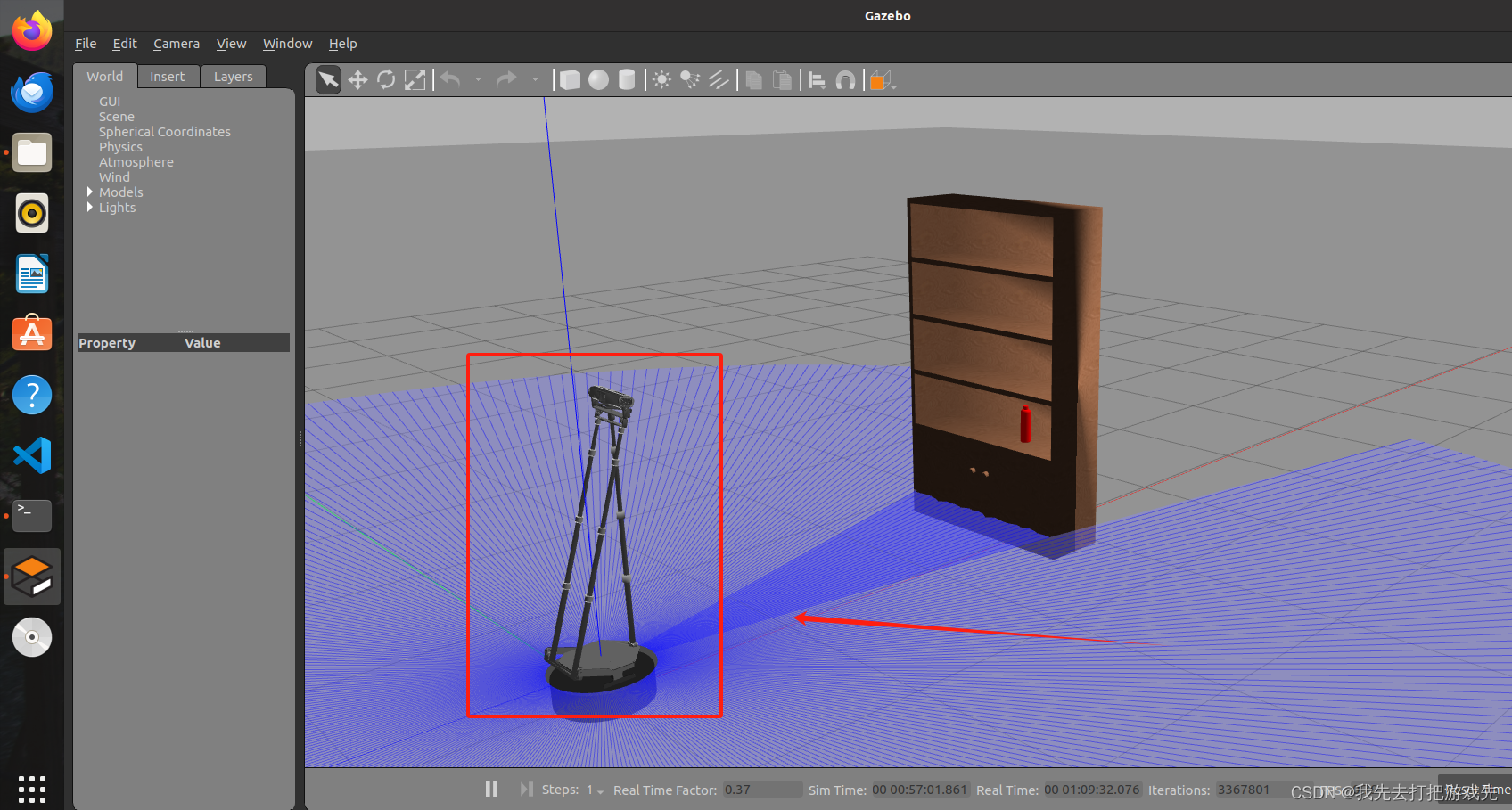Click the Sim Time value field
The width and height of the screenshot is (1512, 810).
click(x=919, y=790)
